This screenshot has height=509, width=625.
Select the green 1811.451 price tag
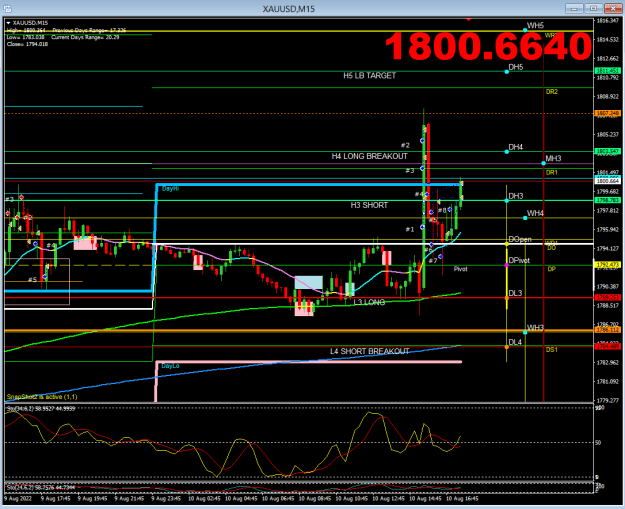pos(608,71)
